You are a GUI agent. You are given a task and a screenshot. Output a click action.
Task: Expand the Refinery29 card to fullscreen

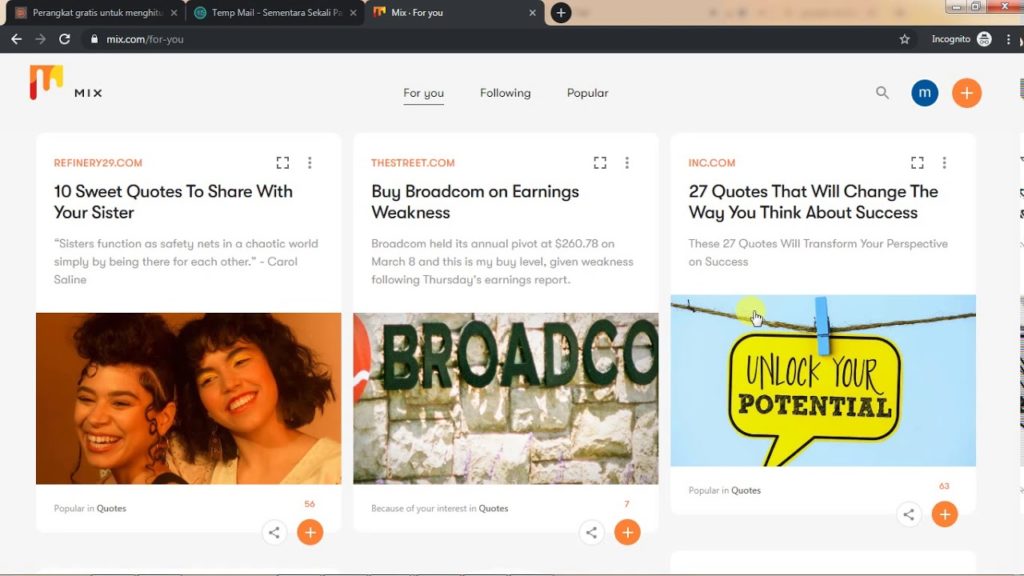click(283, 163)
